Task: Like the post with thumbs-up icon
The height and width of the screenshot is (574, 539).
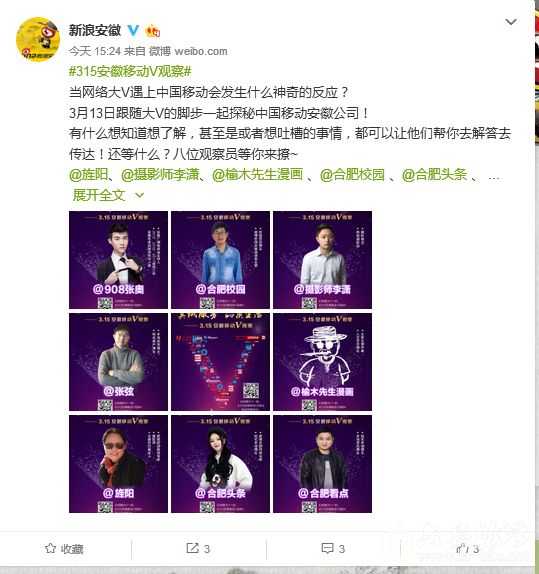Action: (461, 548)
